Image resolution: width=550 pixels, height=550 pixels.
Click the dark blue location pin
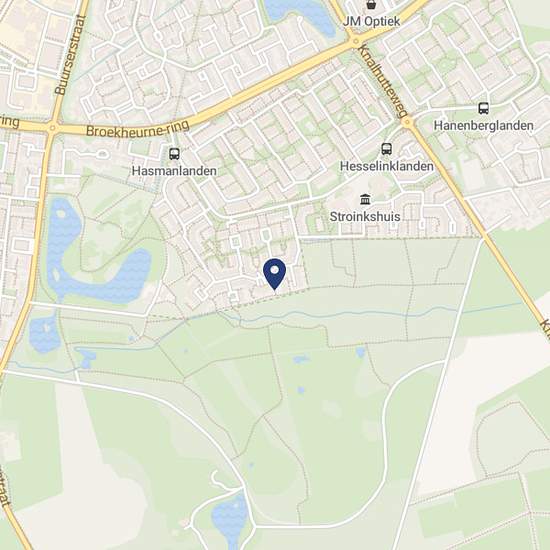tap(275, 274)
